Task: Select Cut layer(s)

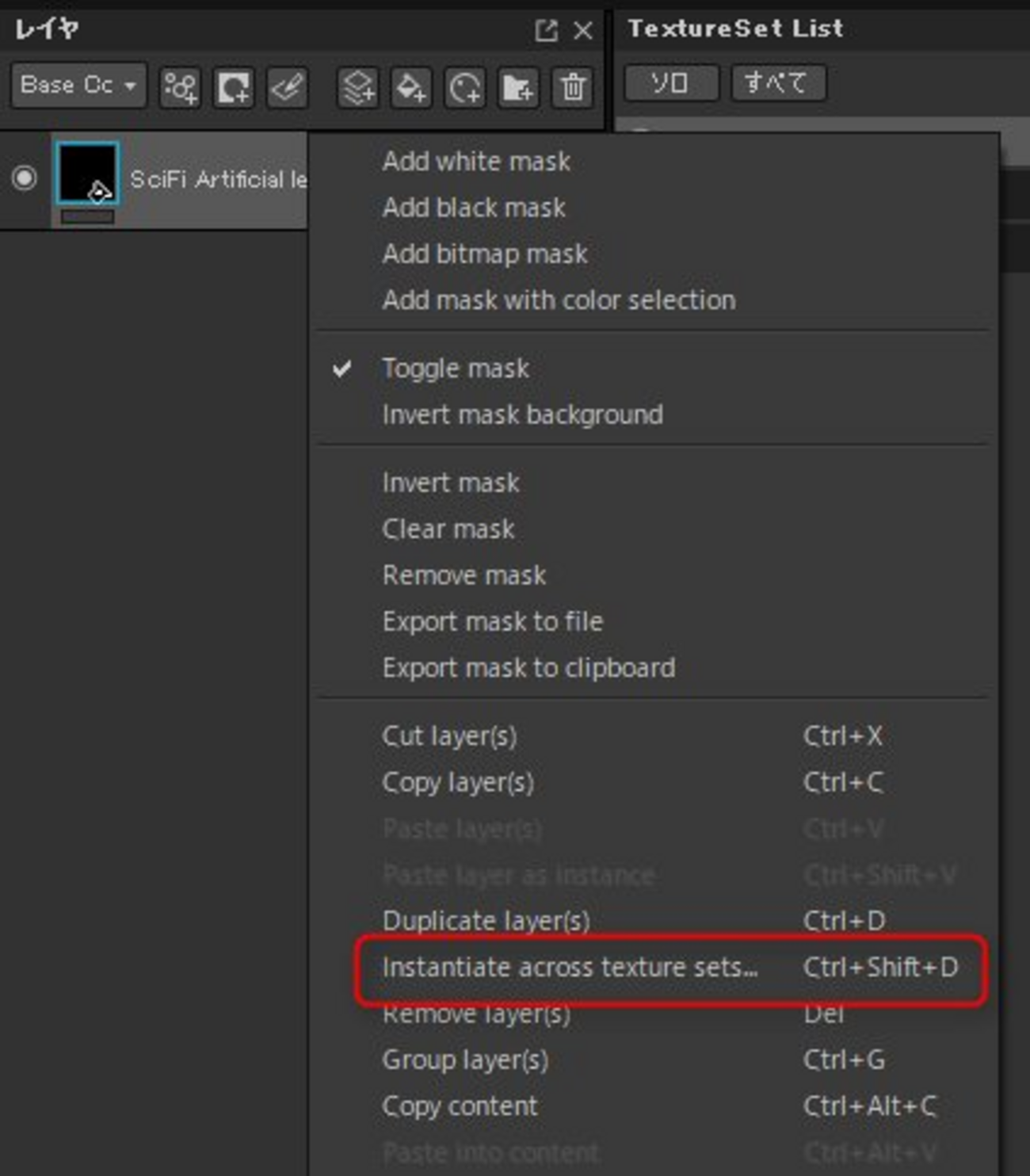Action: pyautogui.click(x=652, y=736)
